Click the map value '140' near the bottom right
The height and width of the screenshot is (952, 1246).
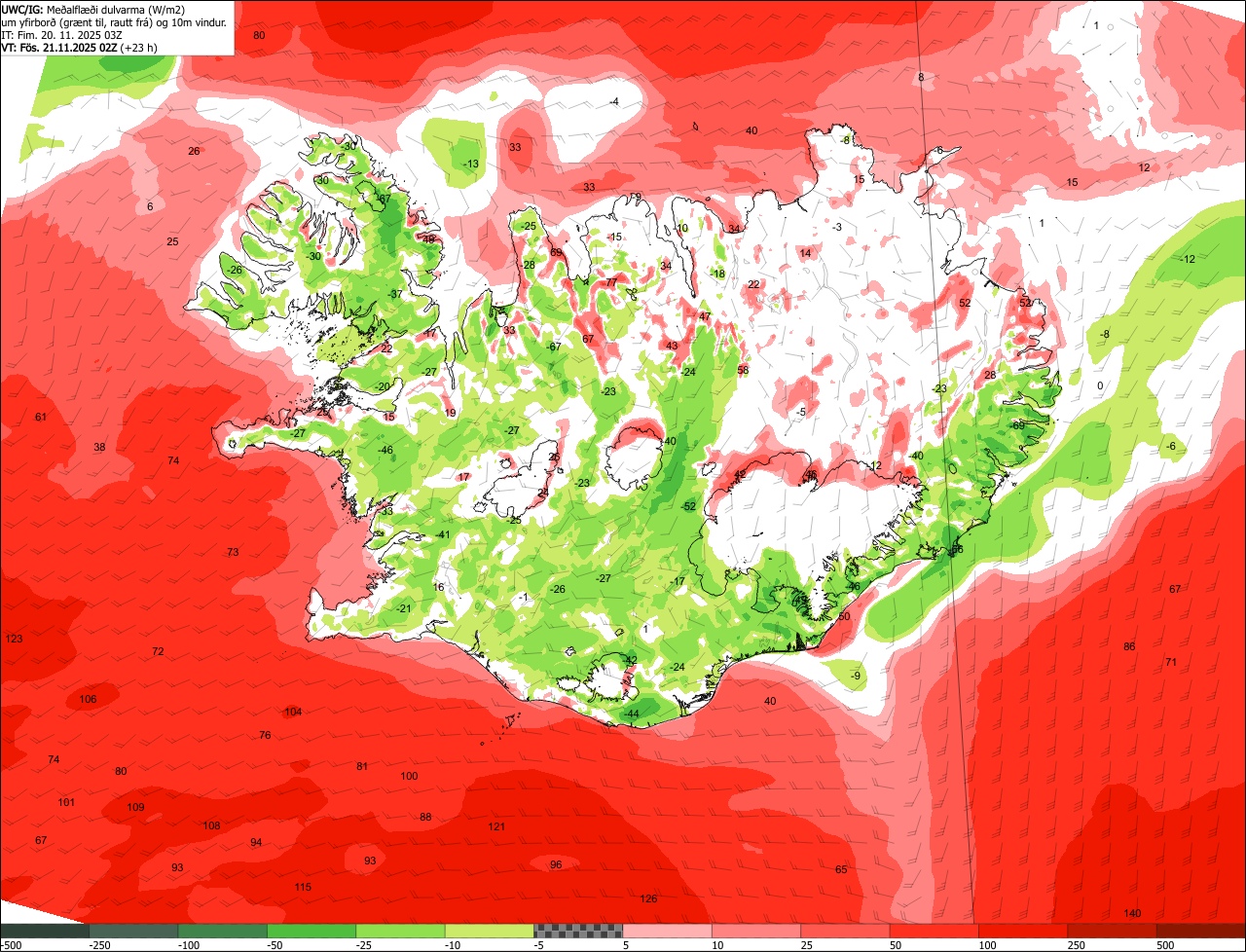click(1132, 913)
